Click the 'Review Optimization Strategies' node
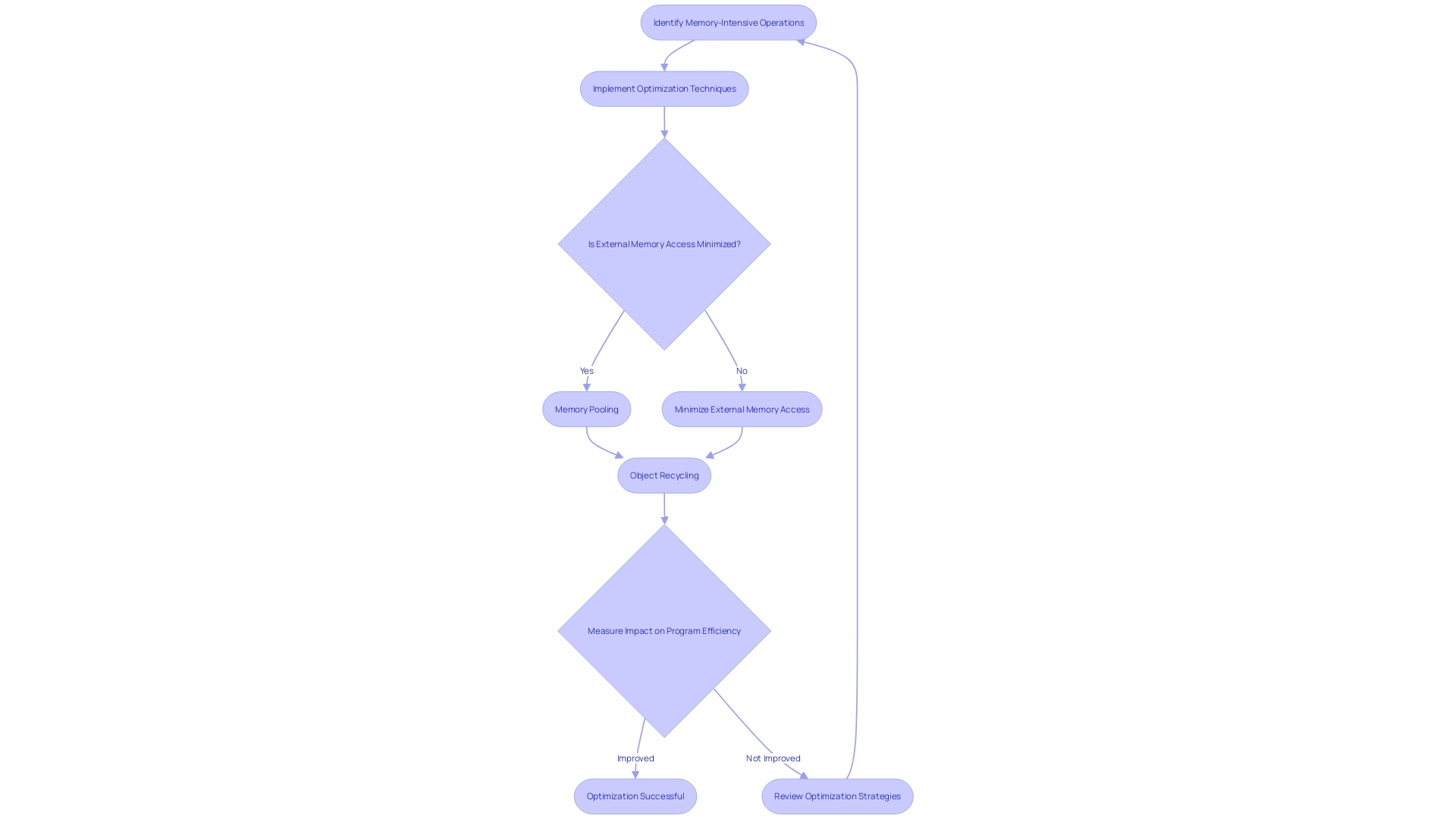Image resolution: width=1456 pixels, height=819 pixels. point(837,795)
